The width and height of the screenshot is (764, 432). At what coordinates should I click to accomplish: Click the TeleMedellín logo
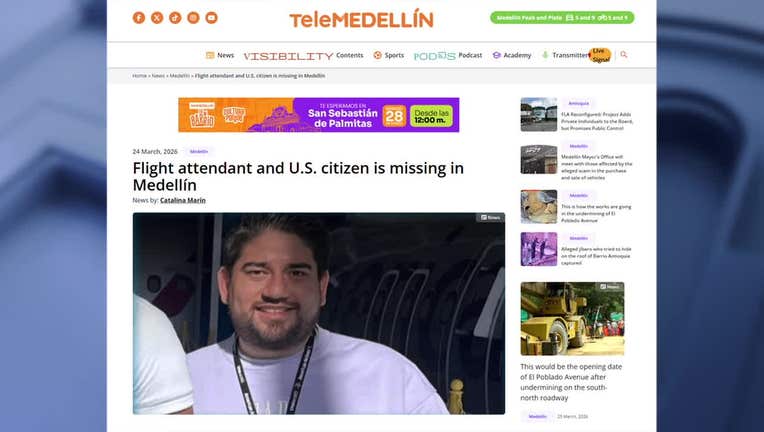[361, 19]
